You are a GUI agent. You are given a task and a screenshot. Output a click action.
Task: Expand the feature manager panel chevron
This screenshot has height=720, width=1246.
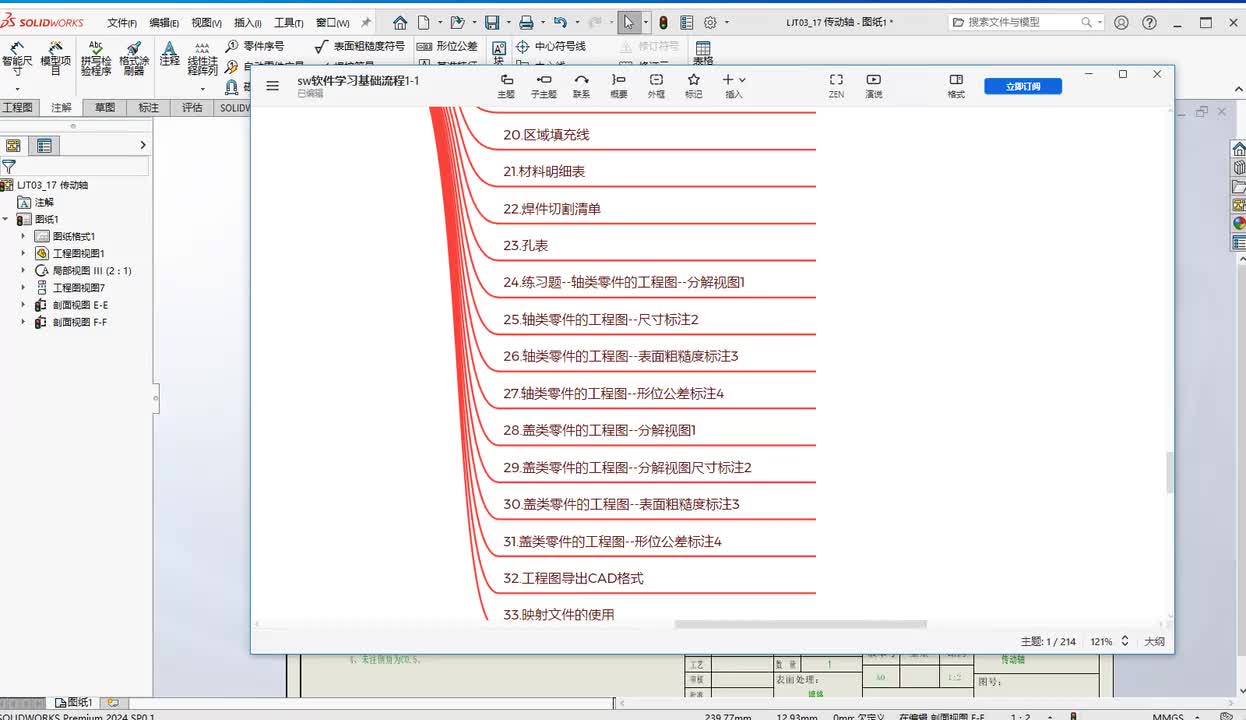(143, 145)
